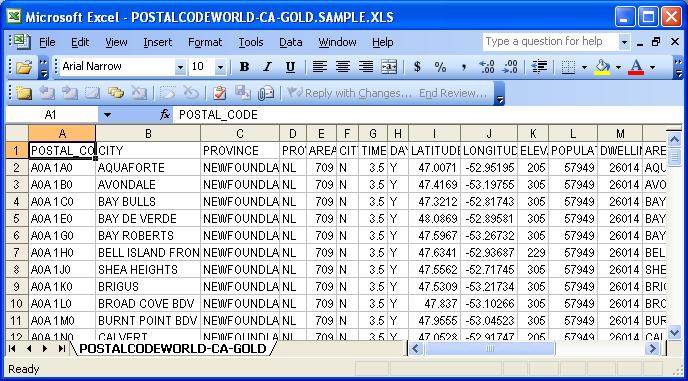This screenshot has height=381, width=688.
Task: Open the Arial Narrow font dropdown
Action: (x=180, y=67)
